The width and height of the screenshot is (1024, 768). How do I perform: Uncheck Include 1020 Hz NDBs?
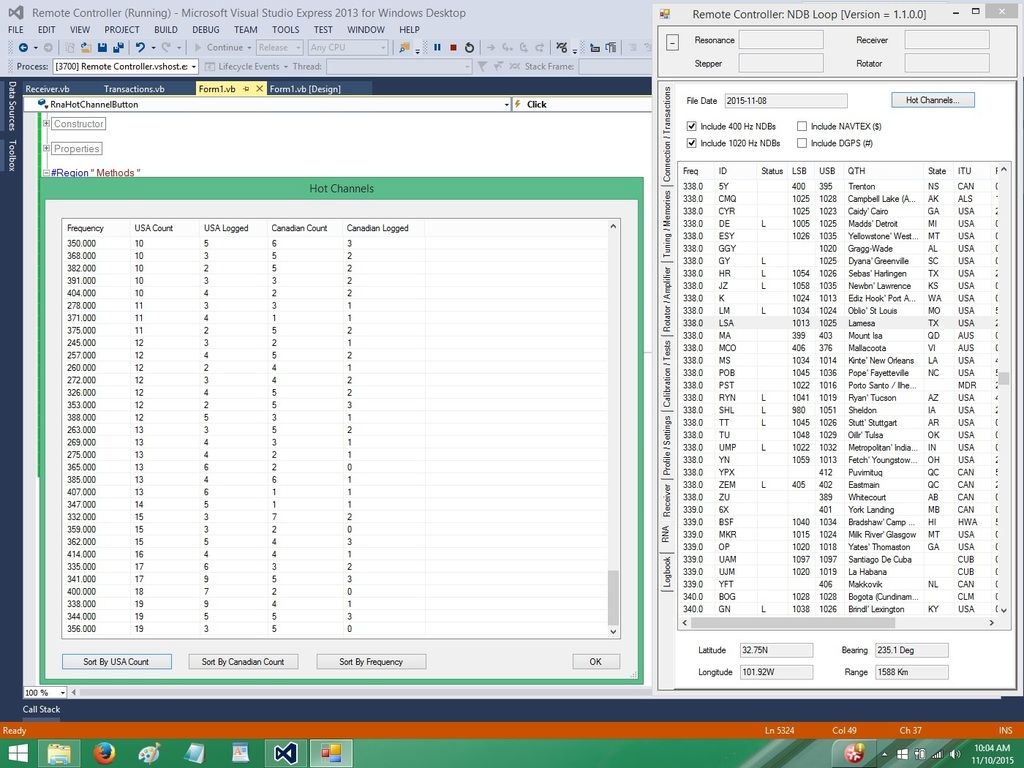click(x=692, y=143)
